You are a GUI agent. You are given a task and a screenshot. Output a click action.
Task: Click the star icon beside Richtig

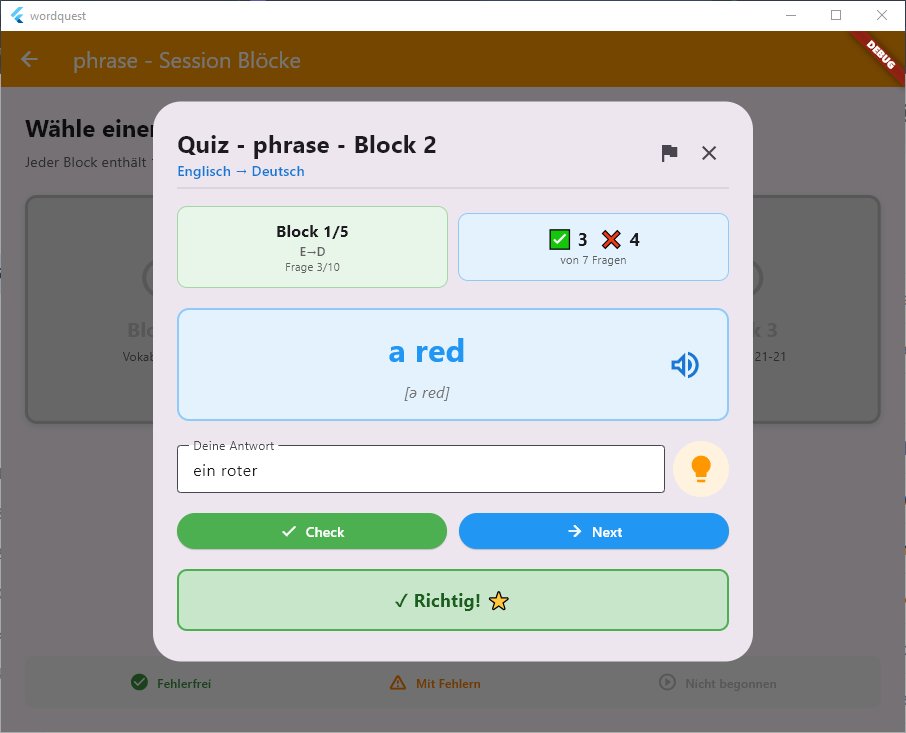(x=499, y=601)
